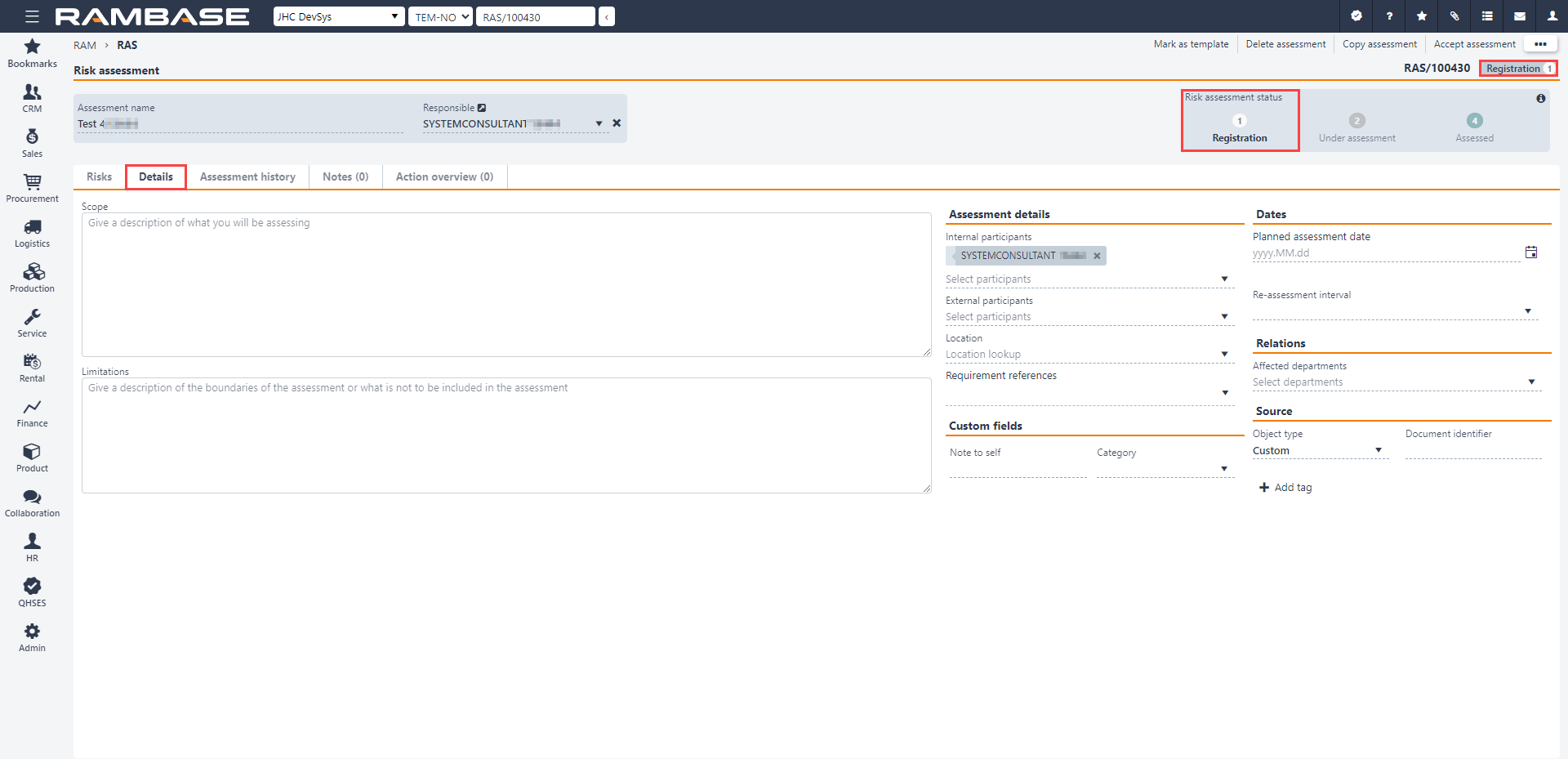Open the Bookmarks panel
The image size is (1568, 759).
pos(32,51)
